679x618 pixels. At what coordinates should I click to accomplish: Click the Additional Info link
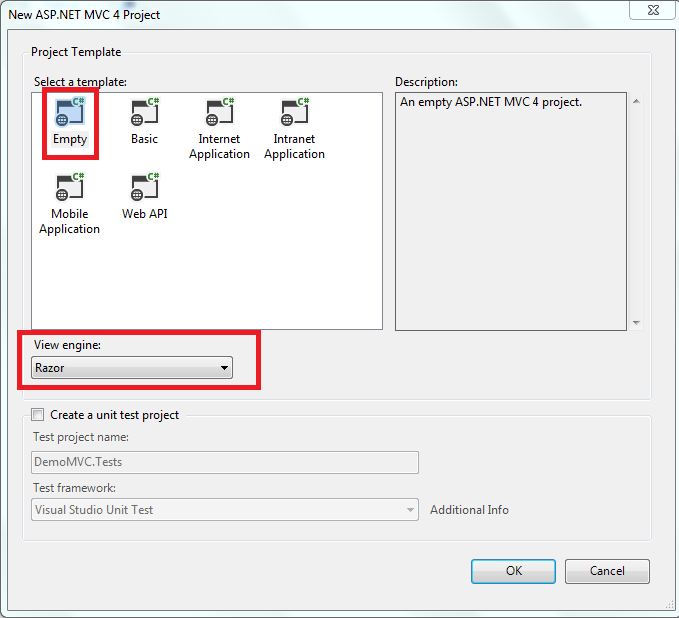click(469, 510)
